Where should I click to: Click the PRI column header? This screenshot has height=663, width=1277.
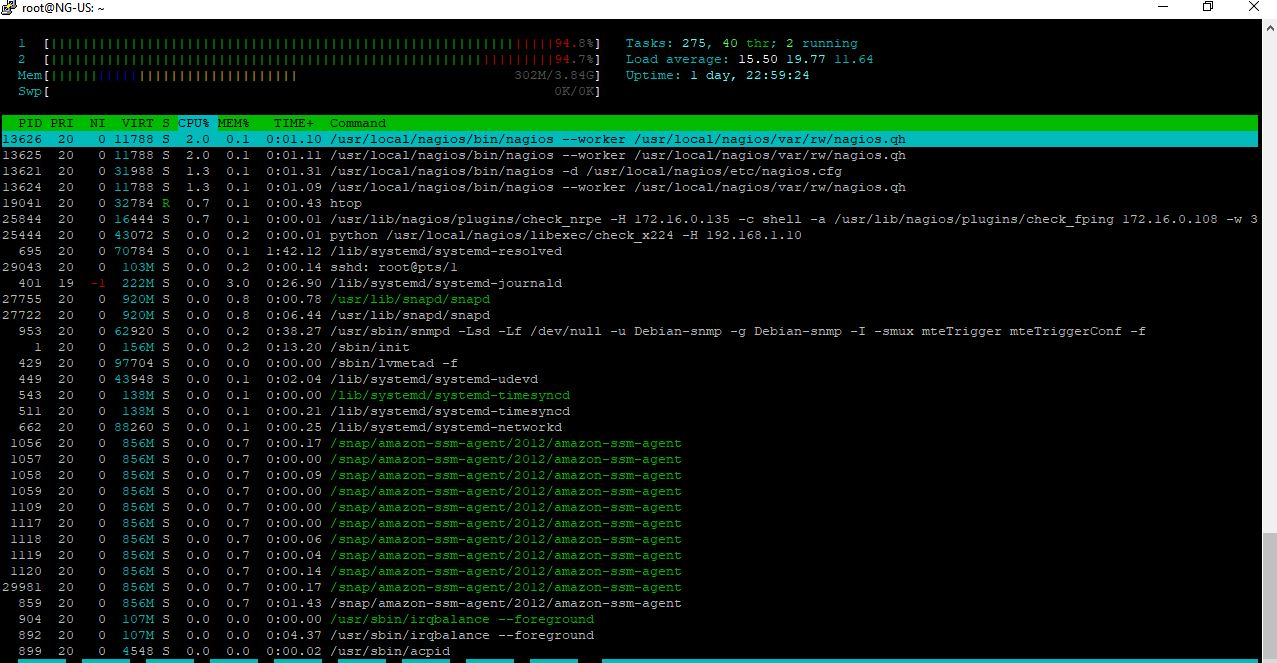(x=61, y=123)
